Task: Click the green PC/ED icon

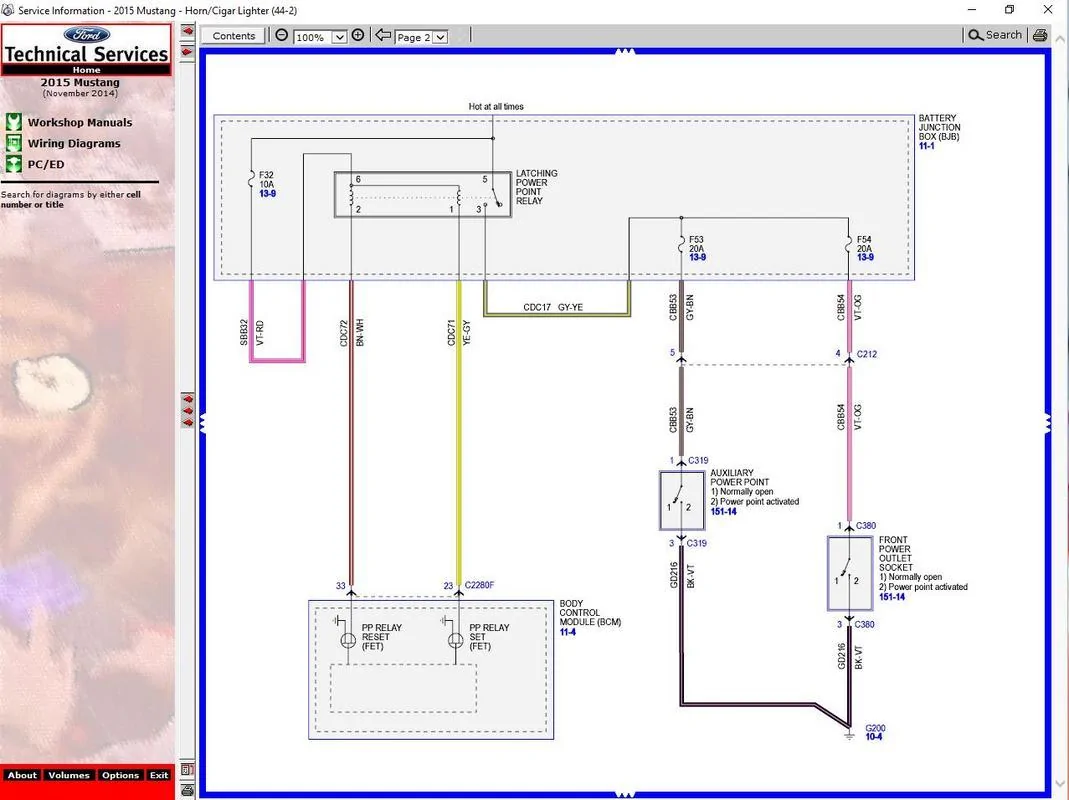Action: click(x=14, y=164)
